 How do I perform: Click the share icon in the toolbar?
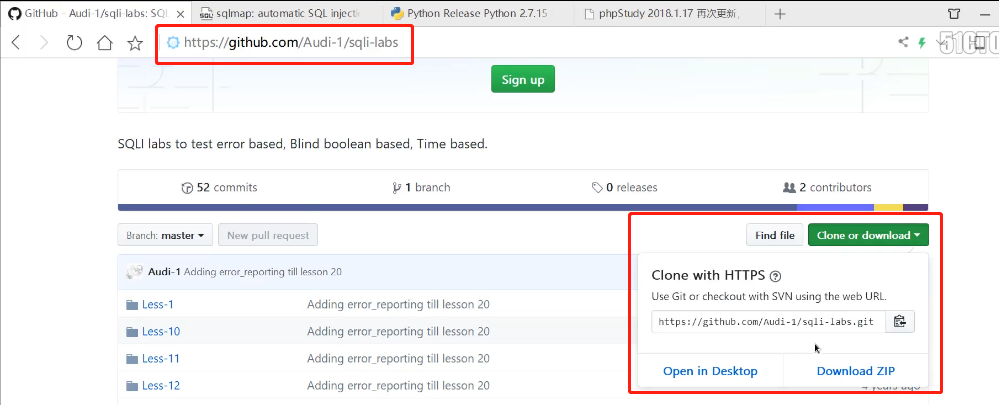tap(903, 43)
